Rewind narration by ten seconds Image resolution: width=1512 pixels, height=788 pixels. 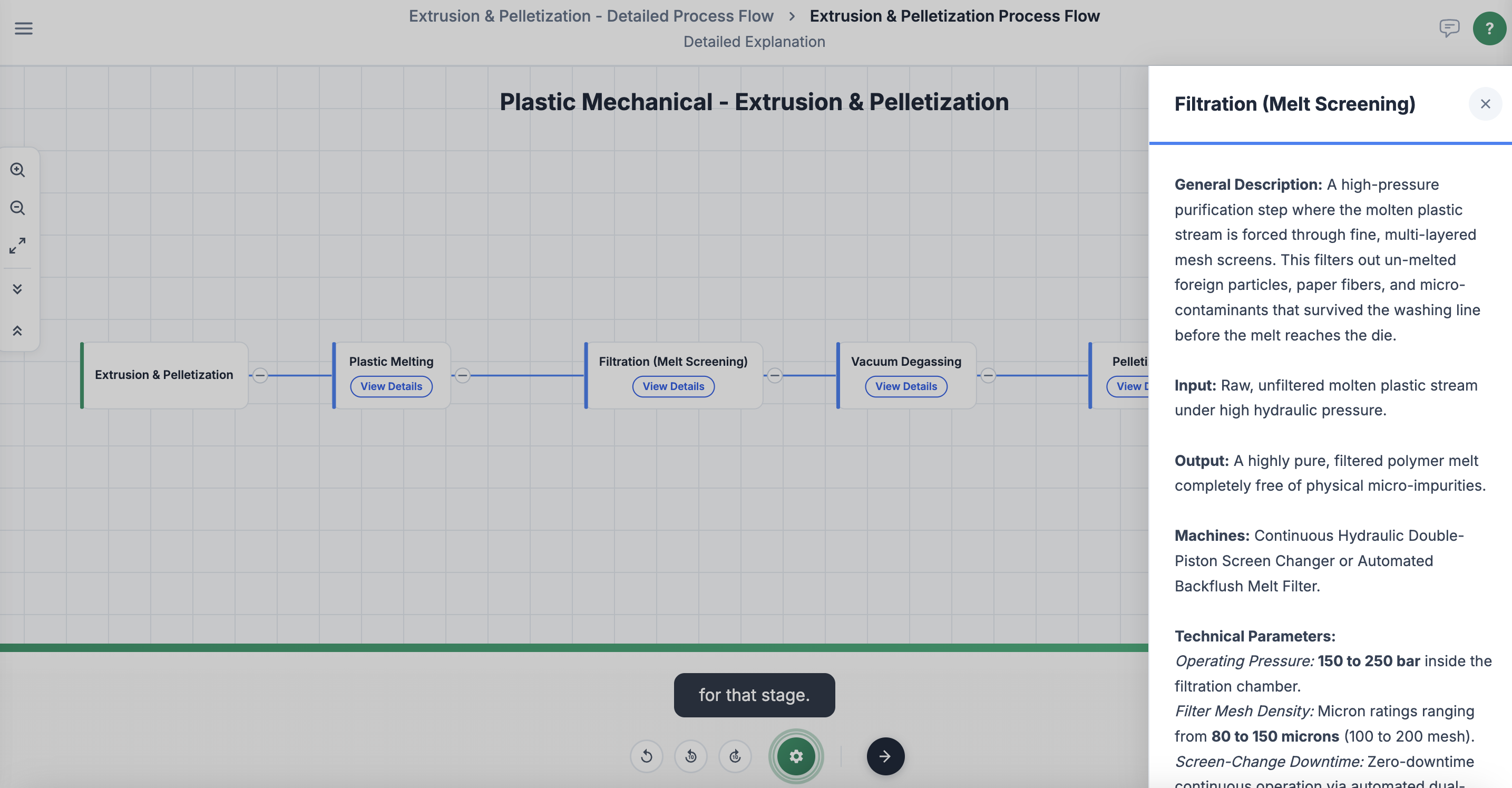point(691,756)
